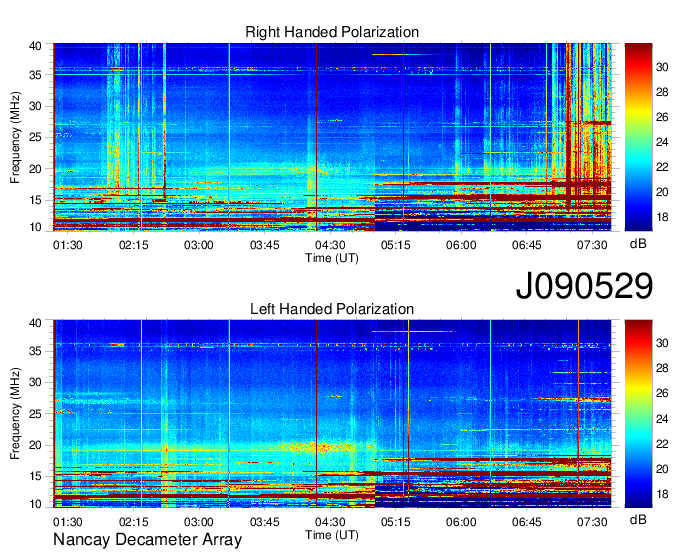The height and width of the screenshot is (552, 680).
Task: Click the 35 MHz frequency tick of Right Handed plot
Action: click(35, 75)
